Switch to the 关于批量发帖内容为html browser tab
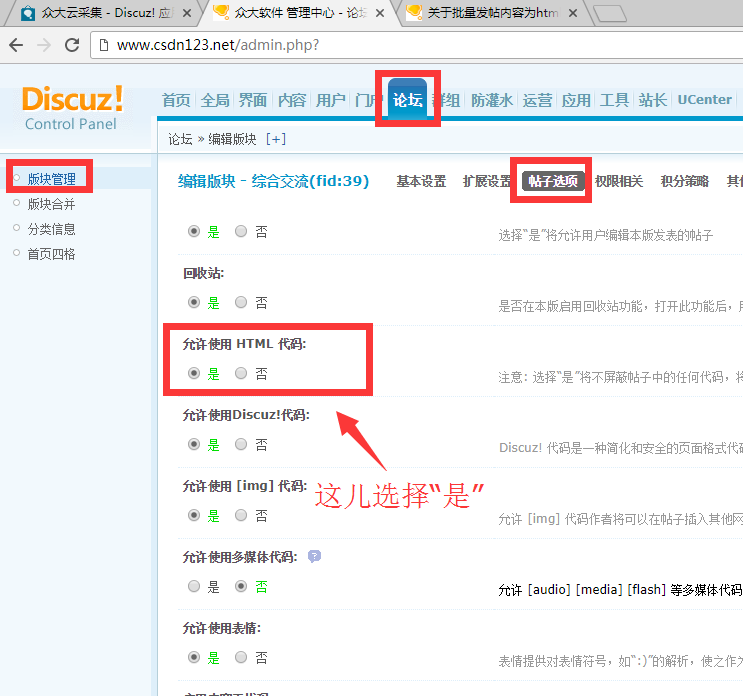This screenshot has width=743, height=696. tap(493, 13)
